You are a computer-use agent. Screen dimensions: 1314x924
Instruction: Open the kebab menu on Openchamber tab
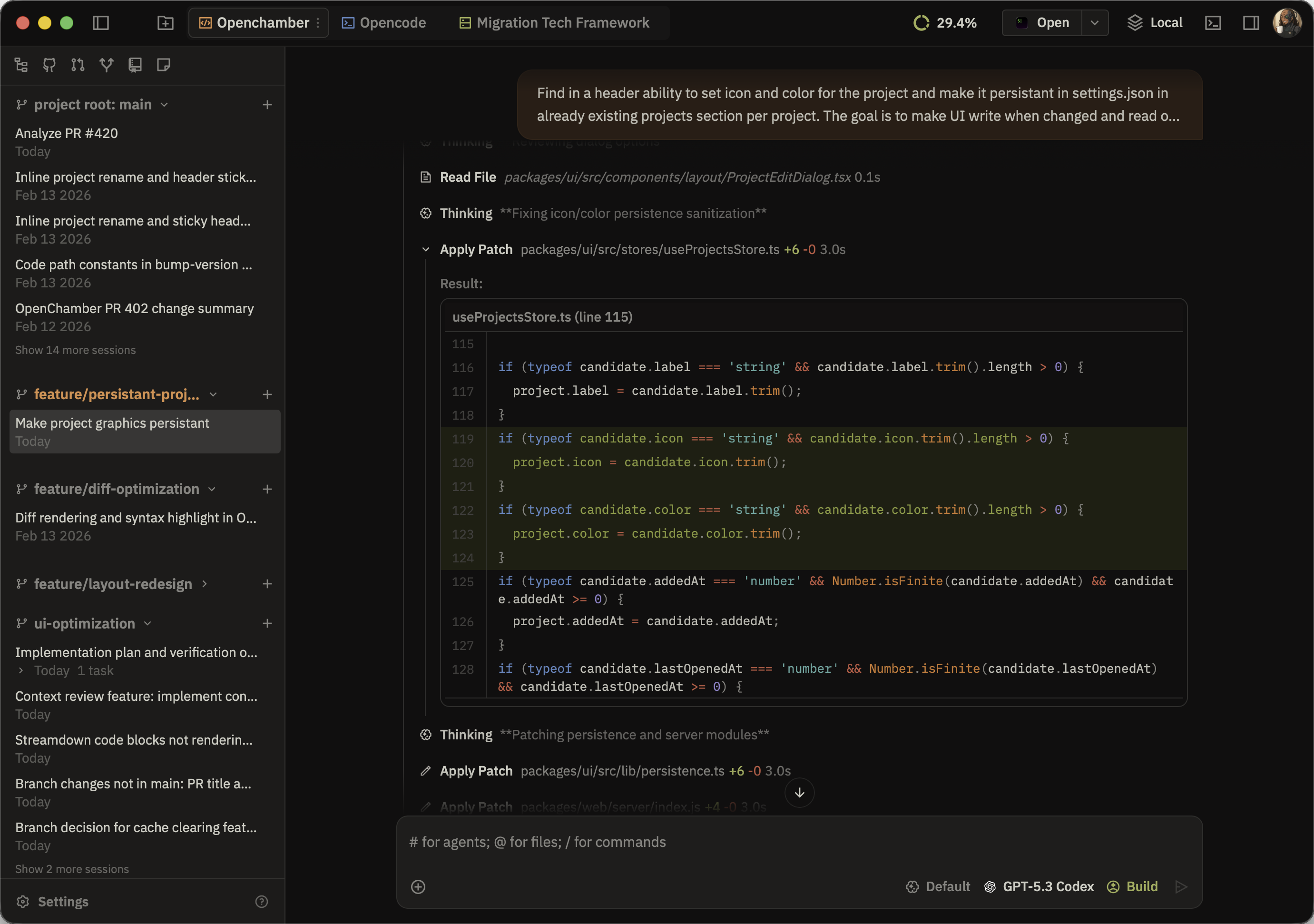click(318, 23)
